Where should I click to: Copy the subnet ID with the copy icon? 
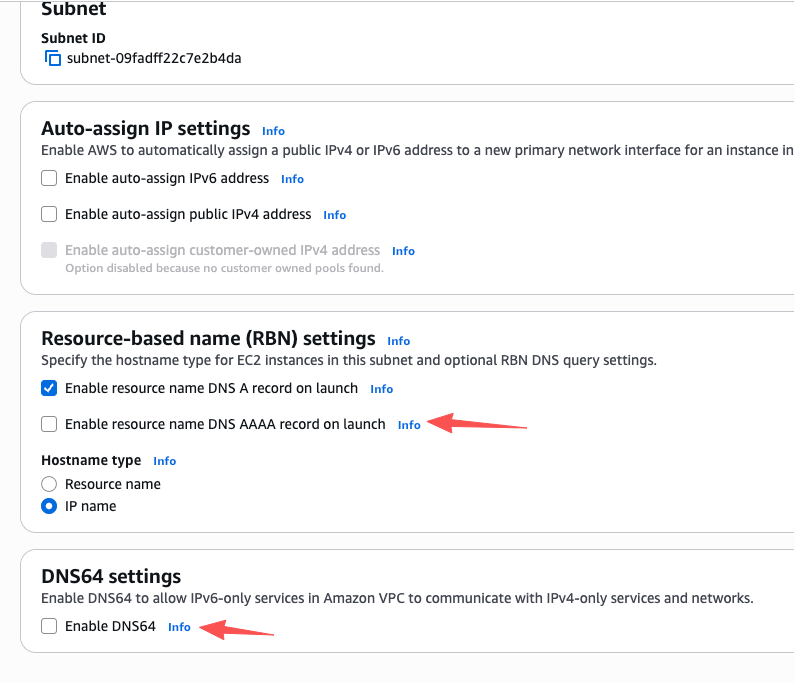53,58
